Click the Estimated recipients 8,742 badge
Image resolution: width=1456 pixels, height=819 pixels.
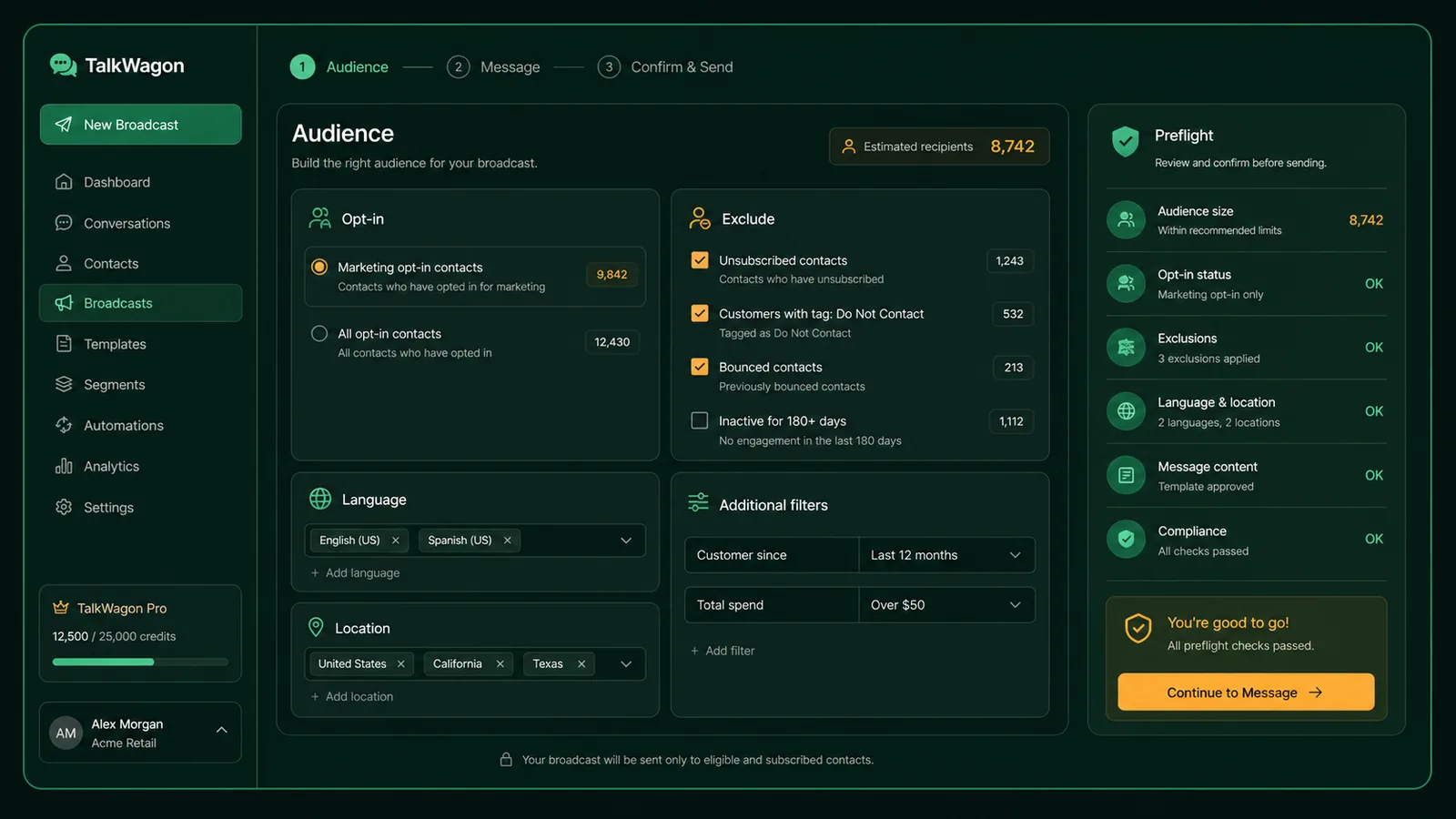pos(939,147)
